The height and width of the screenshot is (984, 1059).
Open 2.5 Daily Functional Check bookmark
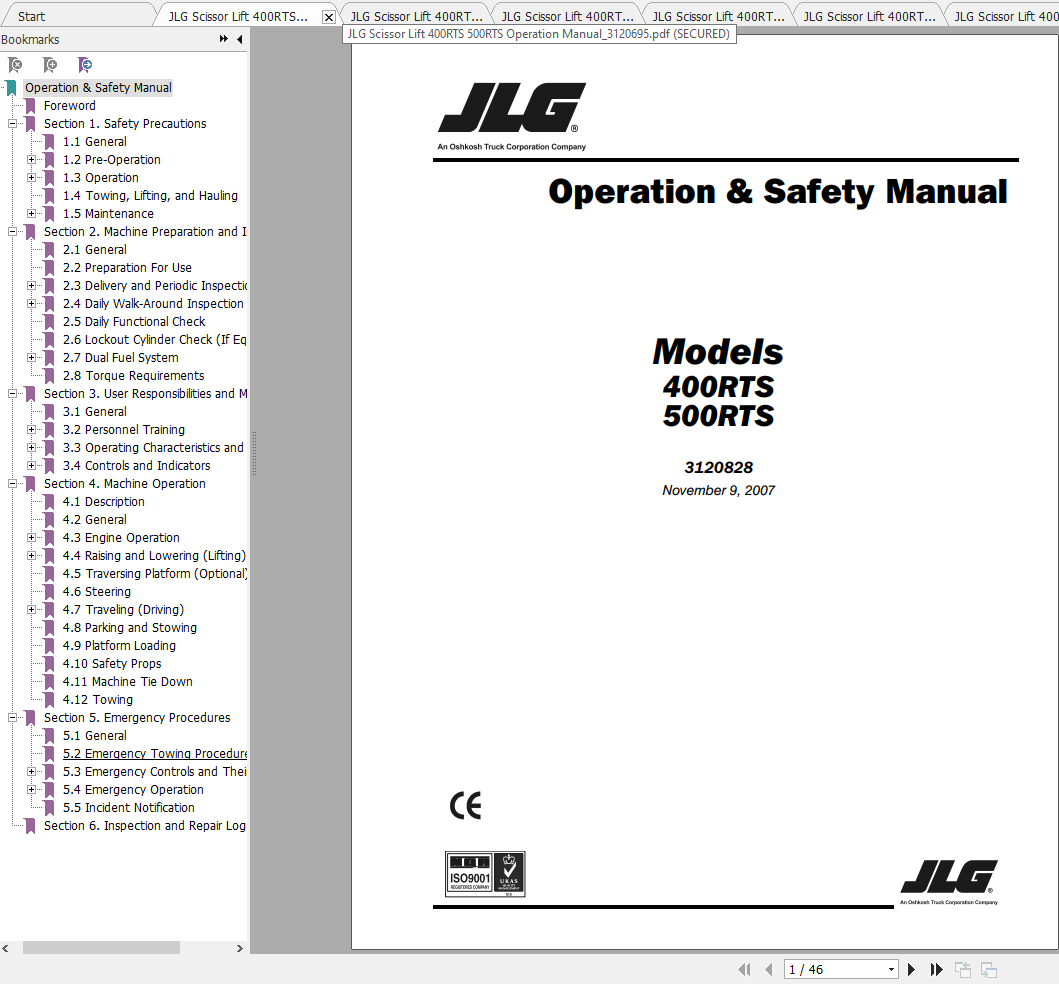click(134, 321)
